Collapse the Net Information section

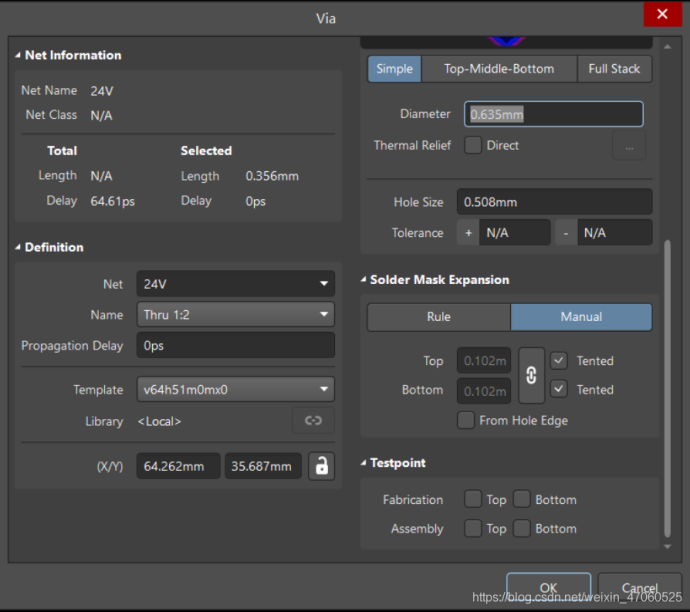coord(18,56)
